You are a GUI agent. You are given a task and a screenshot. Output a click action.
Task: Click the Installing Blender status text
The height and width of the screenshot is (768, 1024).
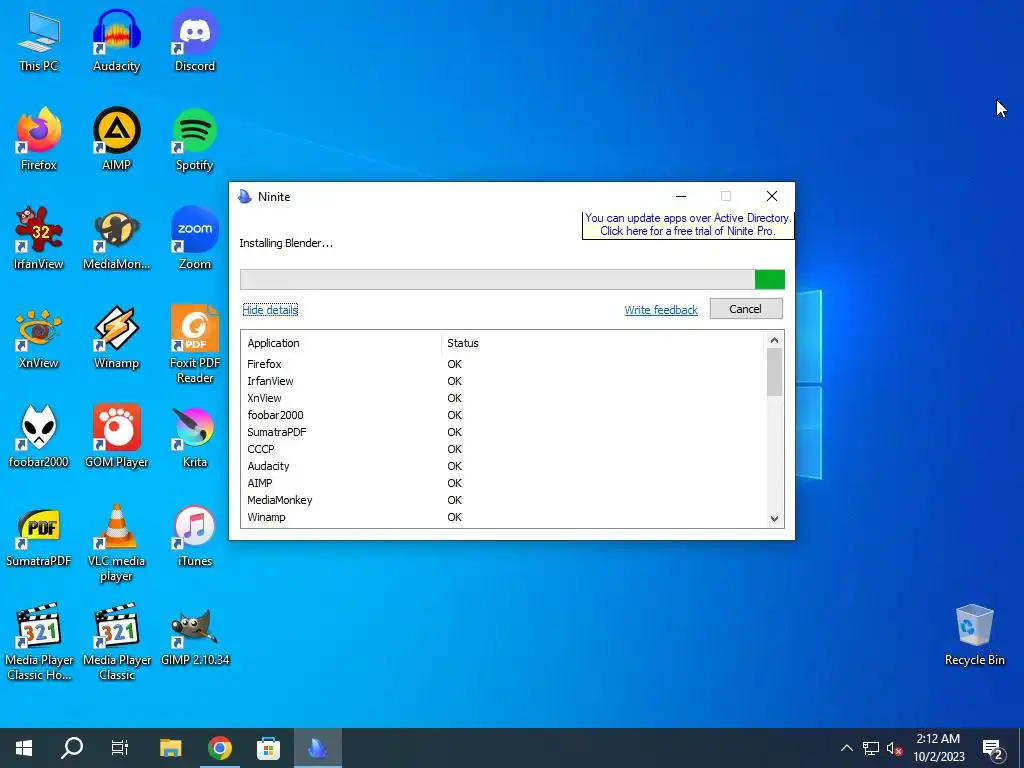pos(286,243)
